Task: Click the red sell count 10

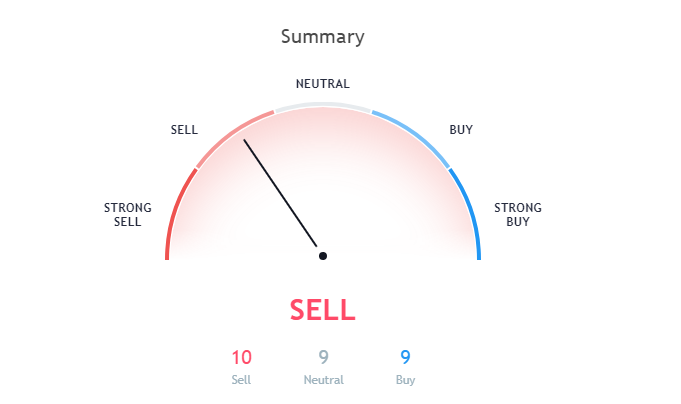Action: pyautogui.click(x=241, y=358)
